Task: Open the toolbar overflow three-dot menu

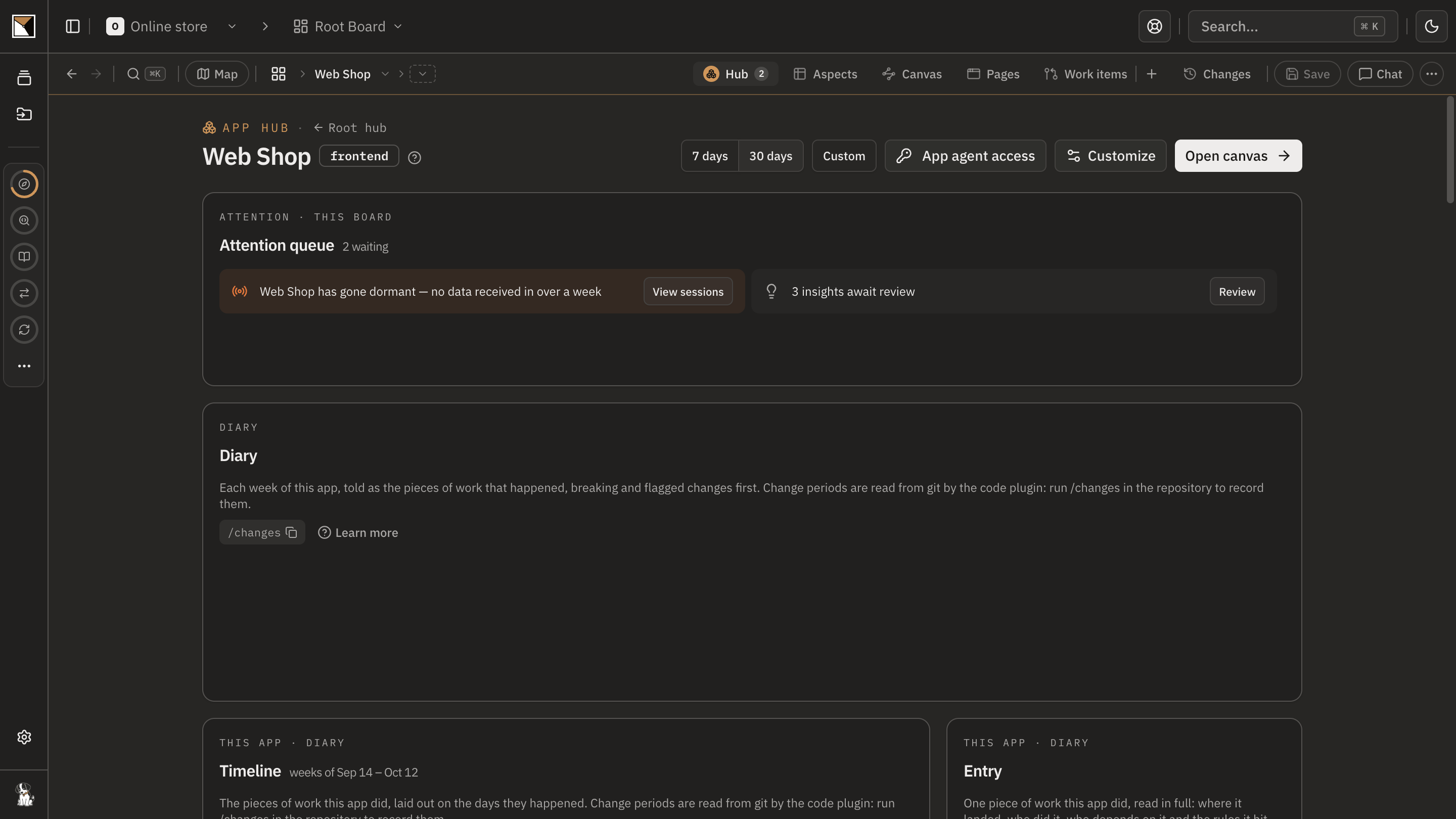Action: pyautogui.click(x=1432, y=74)
